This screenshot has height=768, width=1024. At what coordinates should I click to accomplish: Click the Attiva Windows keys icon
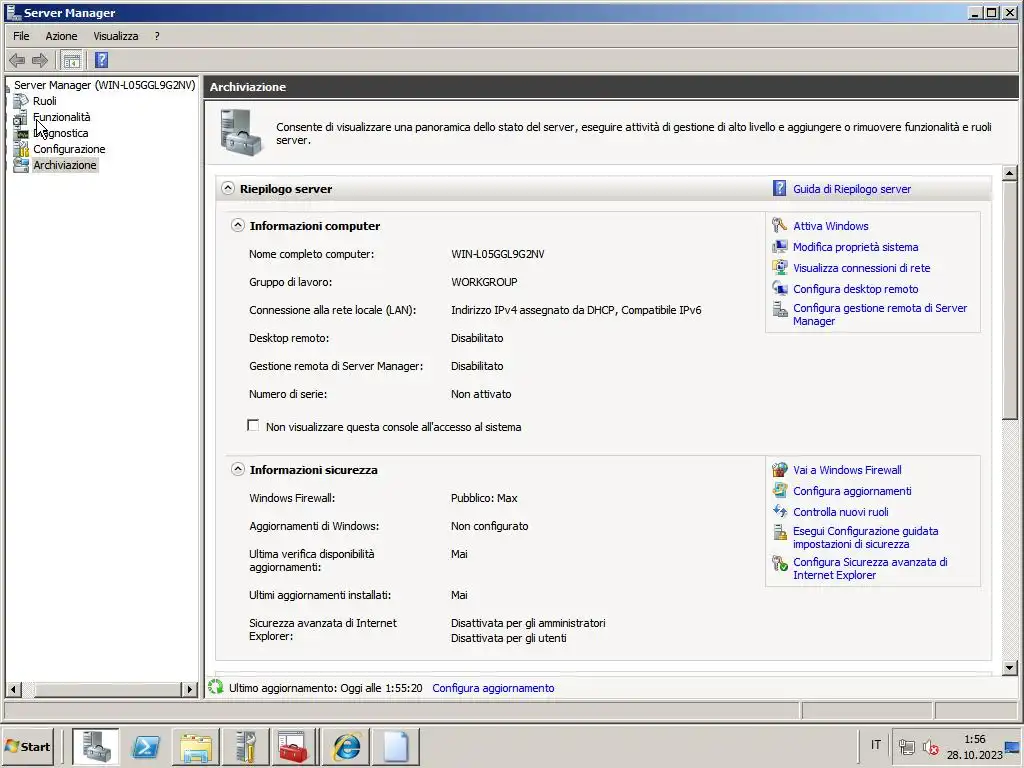(x=779, y=225)
